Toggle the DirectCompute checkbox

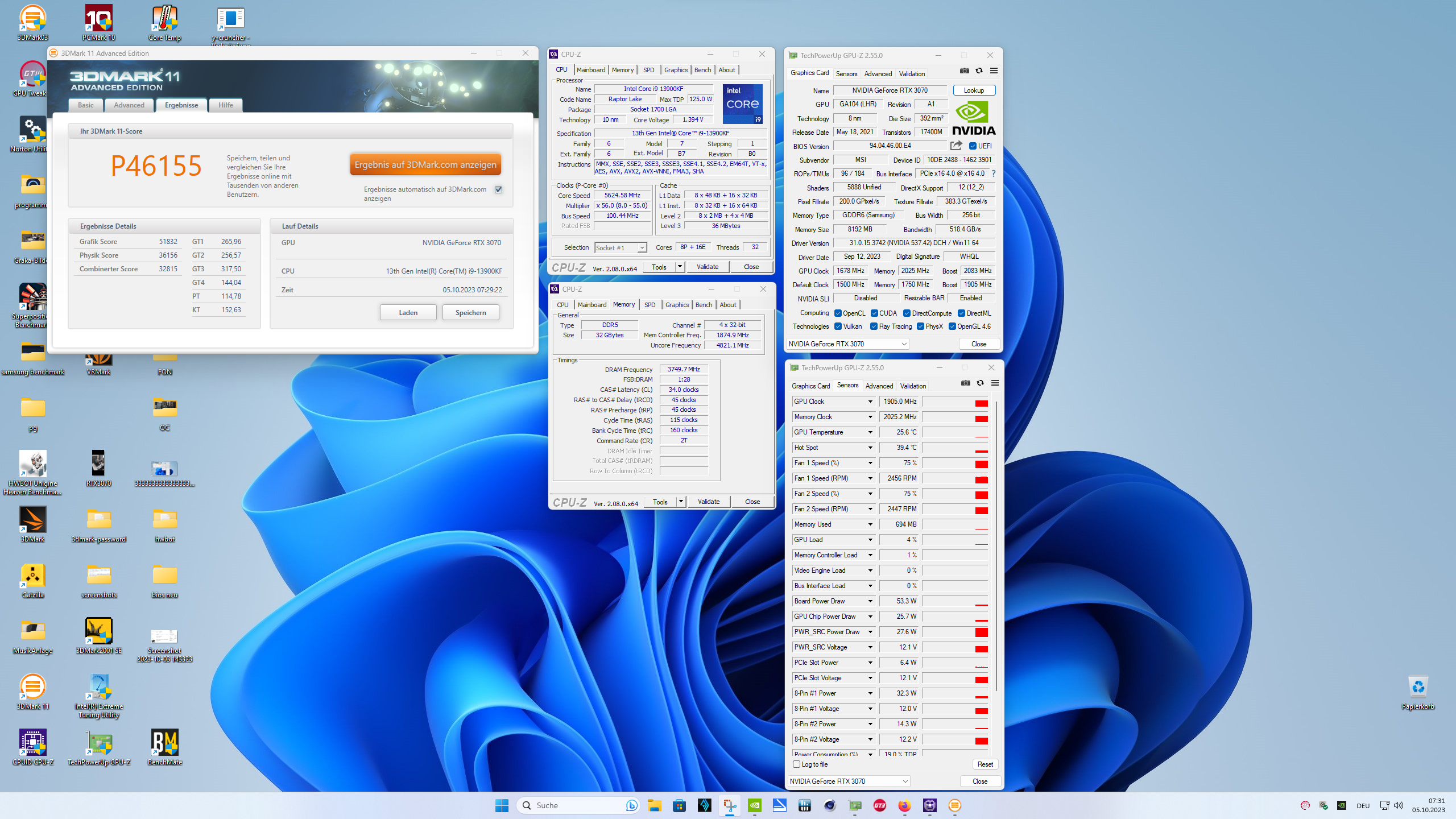(x=907, y=313)
